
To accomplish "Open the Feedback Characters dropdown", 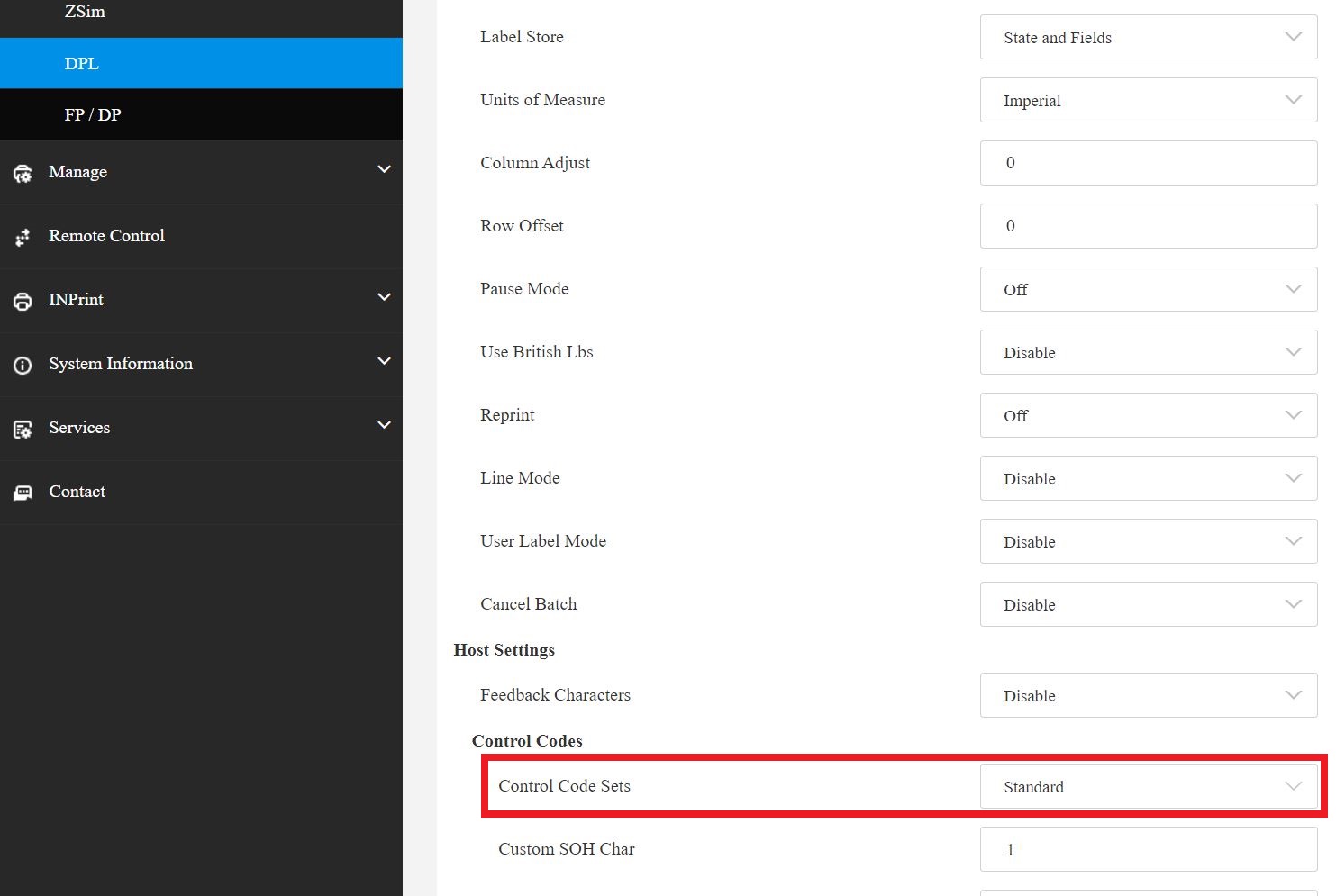I will pyautogui.click(x=1149, y=695).
